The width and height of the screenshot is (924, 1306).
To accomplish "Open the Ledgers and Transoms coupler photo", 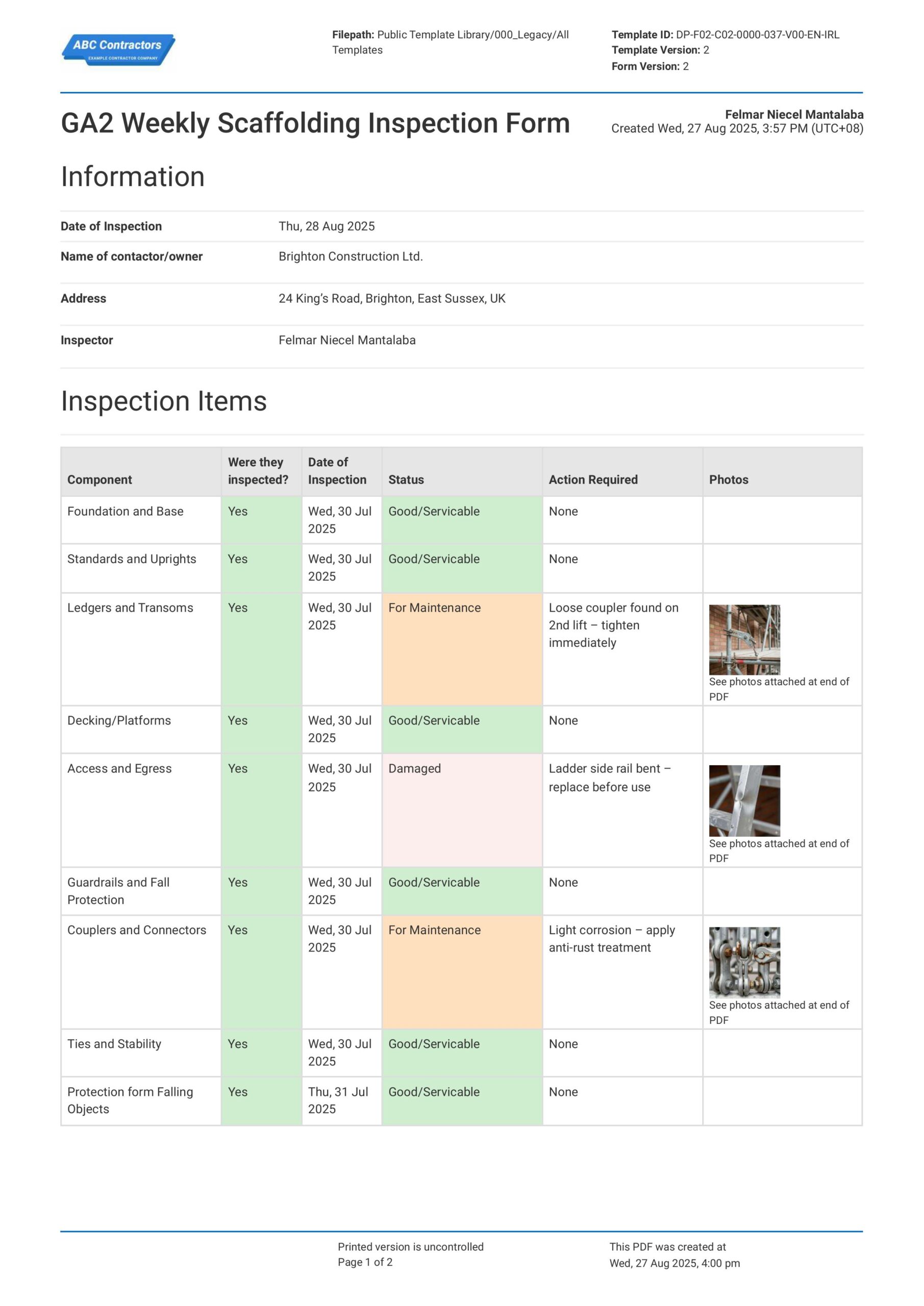I will point(744,639).
